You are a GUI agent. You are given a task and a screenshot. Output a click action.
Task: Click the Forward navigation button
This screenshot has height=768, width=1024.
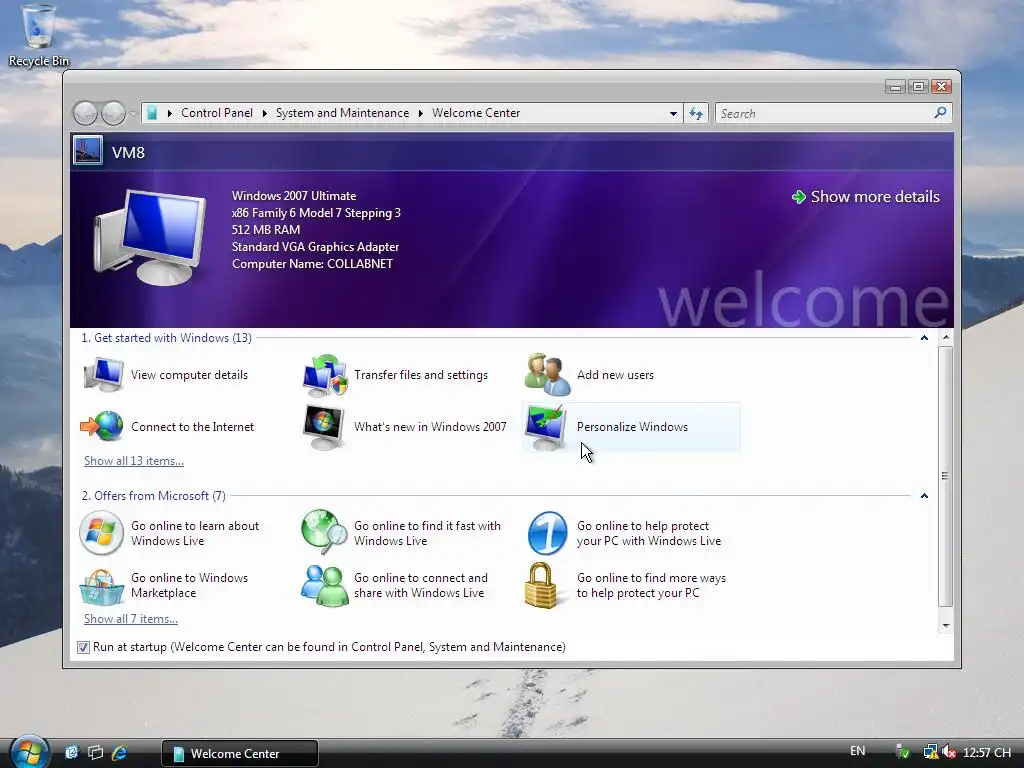(x=114, y=114)
